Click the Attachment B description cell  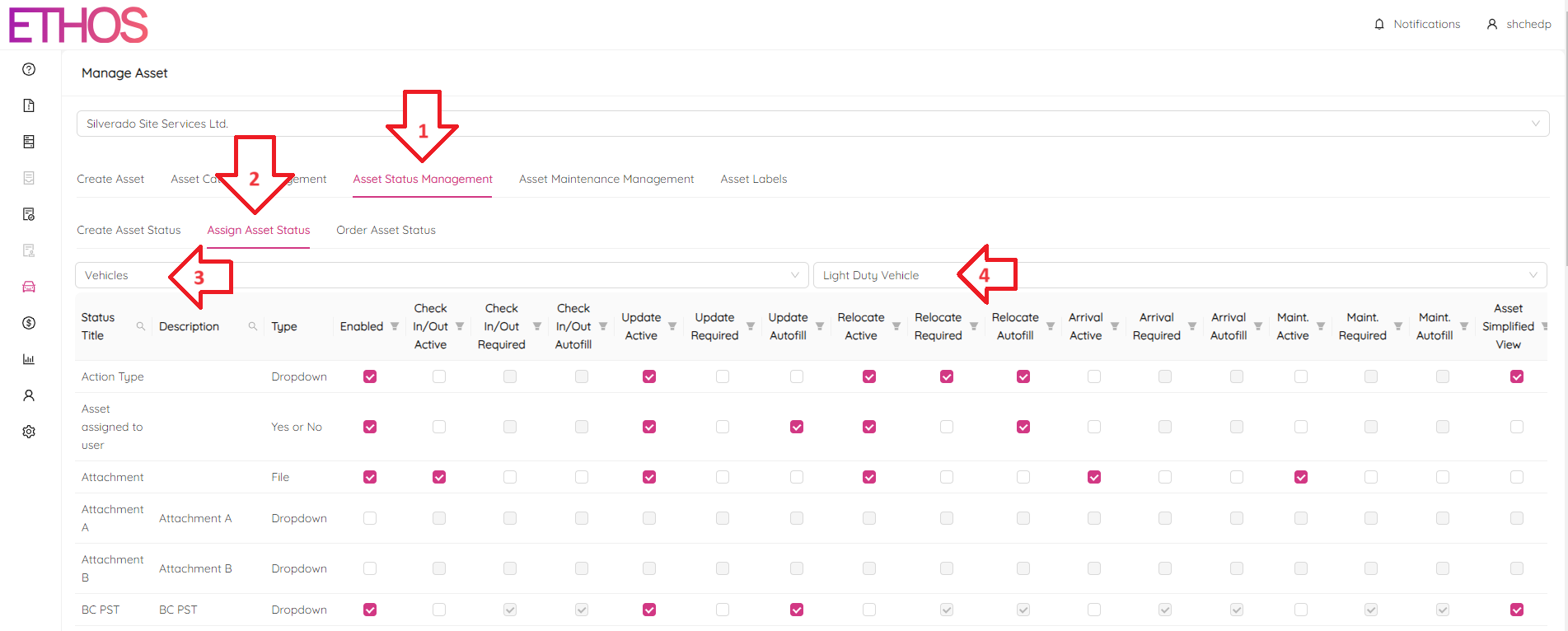pyautogui.click(x=195, y=568)
